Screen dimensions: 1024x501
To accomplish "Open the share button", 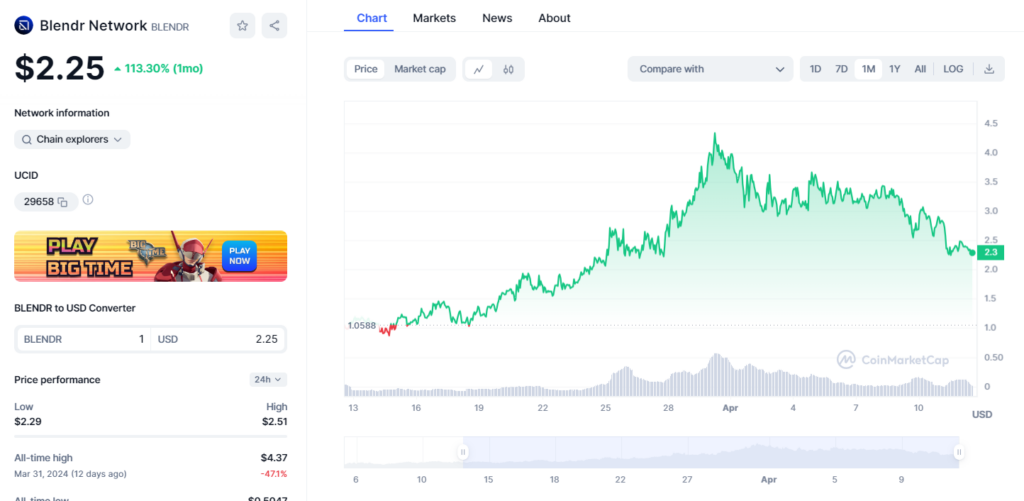I will pos(274,25).
